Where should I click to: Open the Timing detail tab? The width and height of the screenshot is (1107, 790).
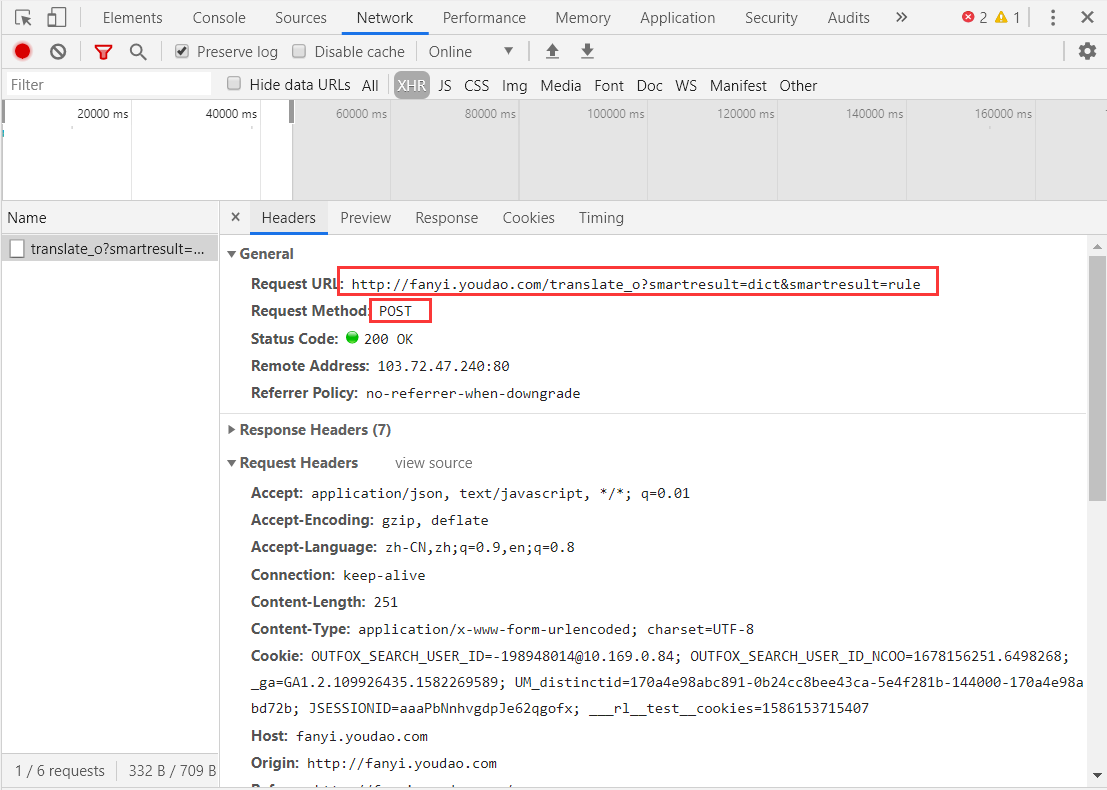coord(602,217)
